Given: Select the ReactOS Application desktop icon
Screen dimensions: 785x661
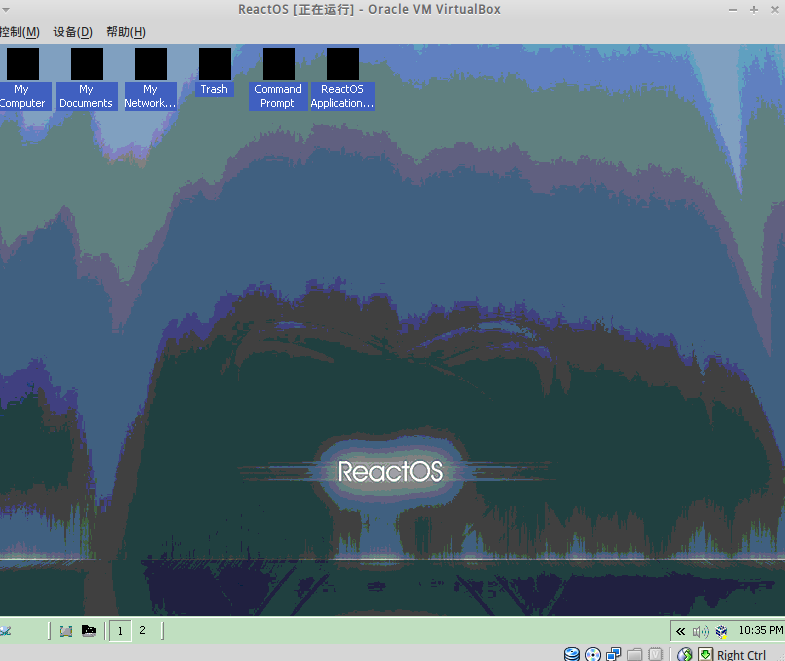Looking at the screenshot, I should [342, 79].
